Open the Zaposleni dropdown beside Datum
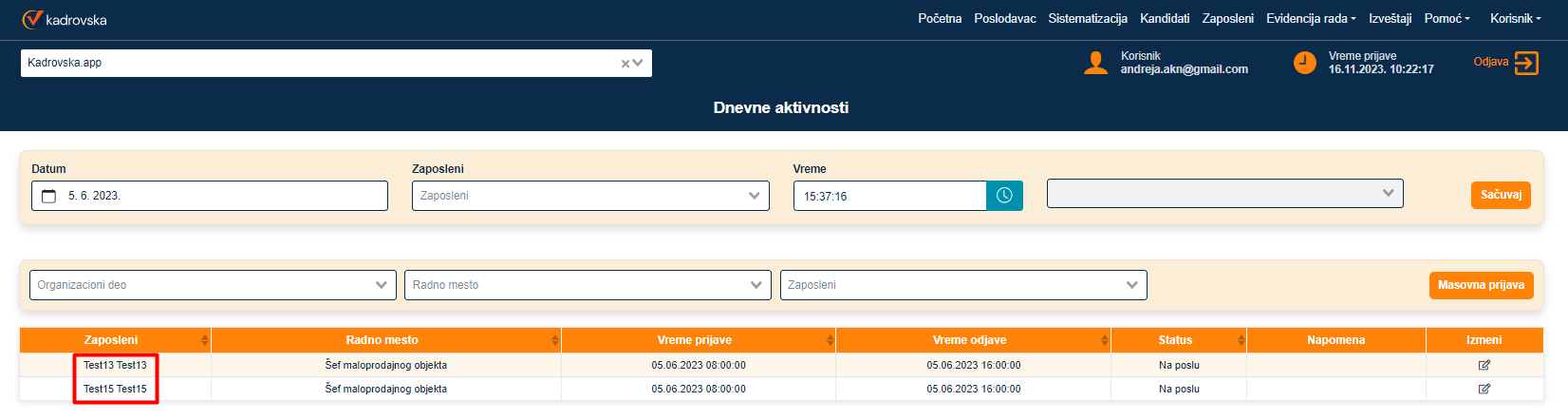This screenshot has height=420, width=1568. [x=589, y=196]
